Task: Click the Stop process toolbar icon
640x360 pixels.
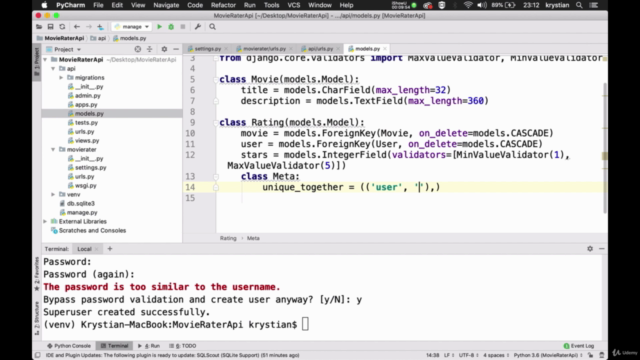Action: pos(183,27)
